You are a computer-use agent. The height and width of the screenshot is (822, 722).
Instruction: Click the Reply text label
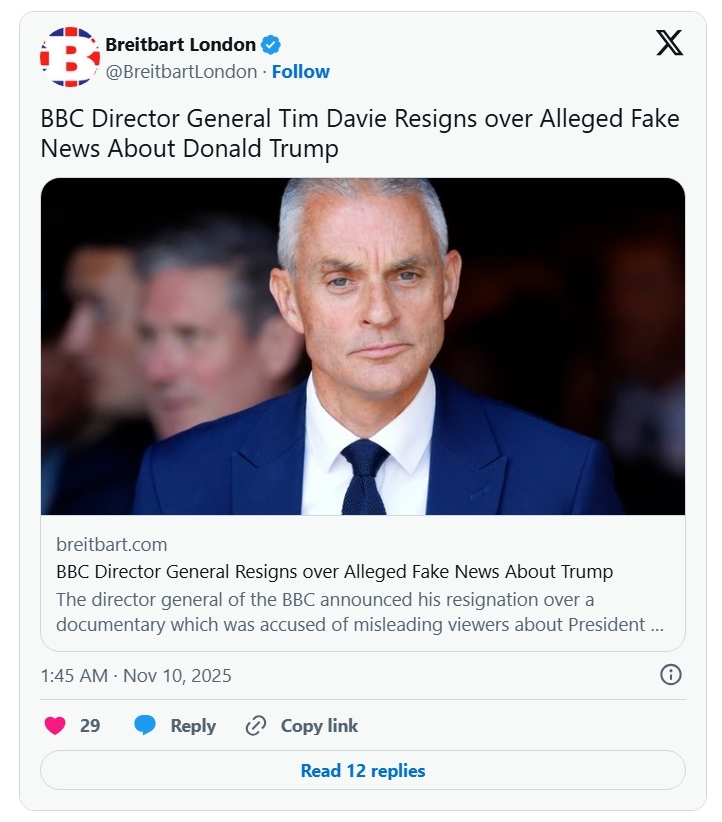click(x=193, y=726)
